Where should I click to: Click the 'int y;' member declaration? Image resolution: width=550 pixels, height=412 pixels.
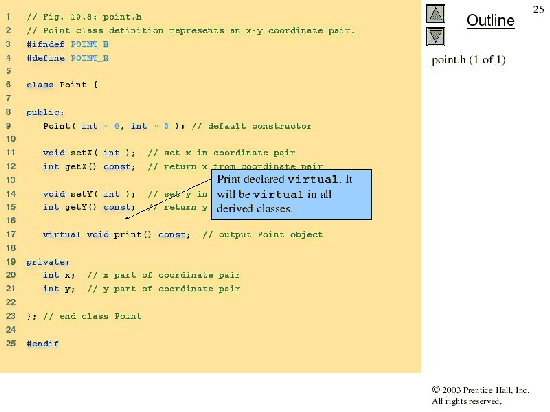[x=59, y=289]
